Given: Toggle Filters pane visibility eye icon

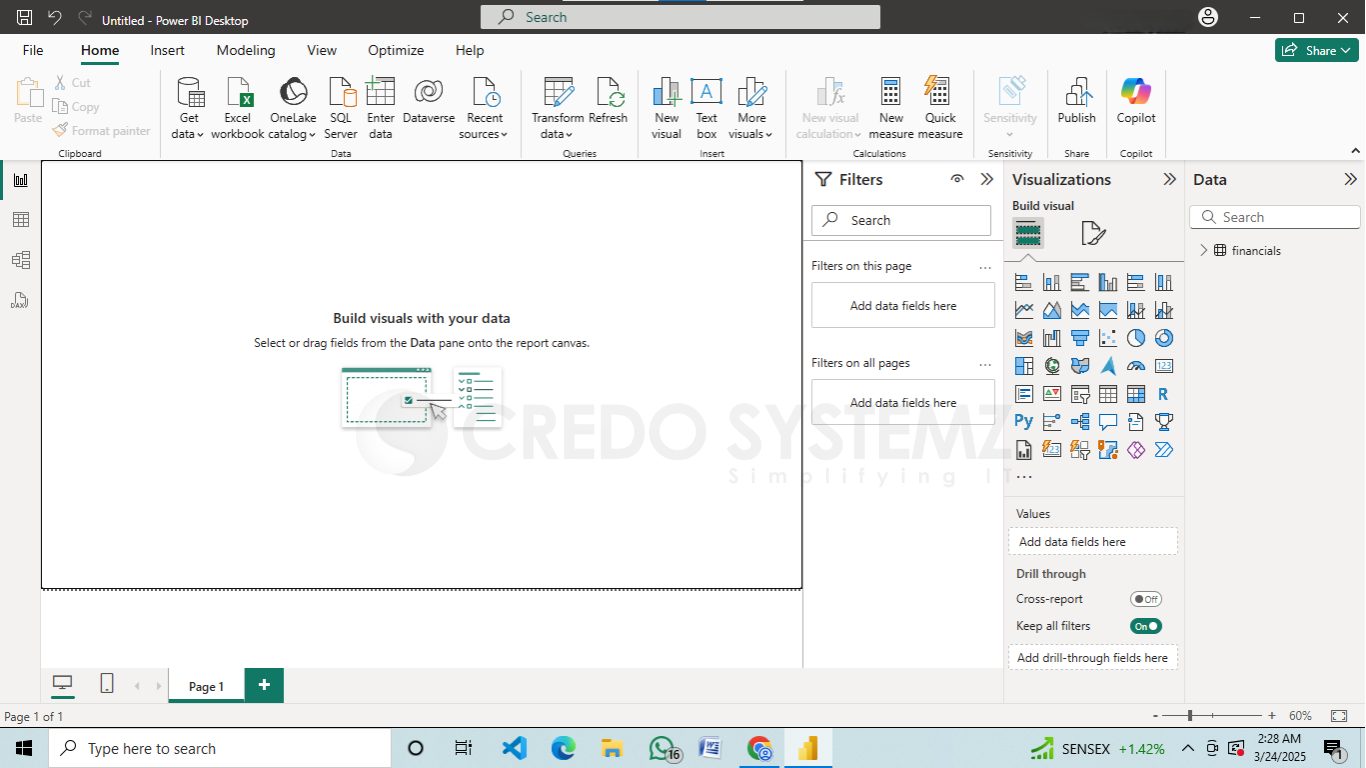Looking at the screenshot, I should [957, 179].
